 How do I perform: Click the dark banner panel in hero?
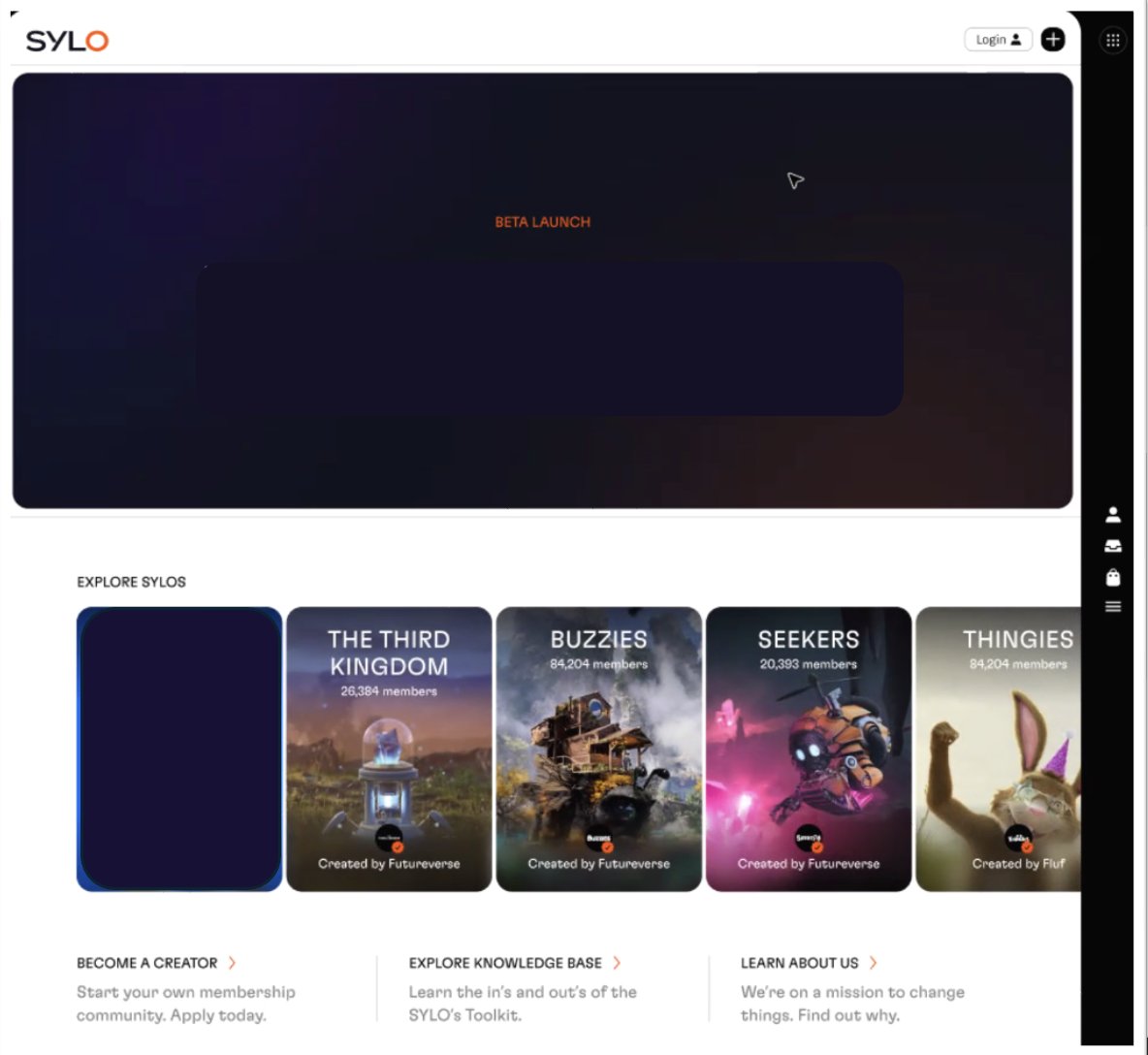tap(549, 339)
